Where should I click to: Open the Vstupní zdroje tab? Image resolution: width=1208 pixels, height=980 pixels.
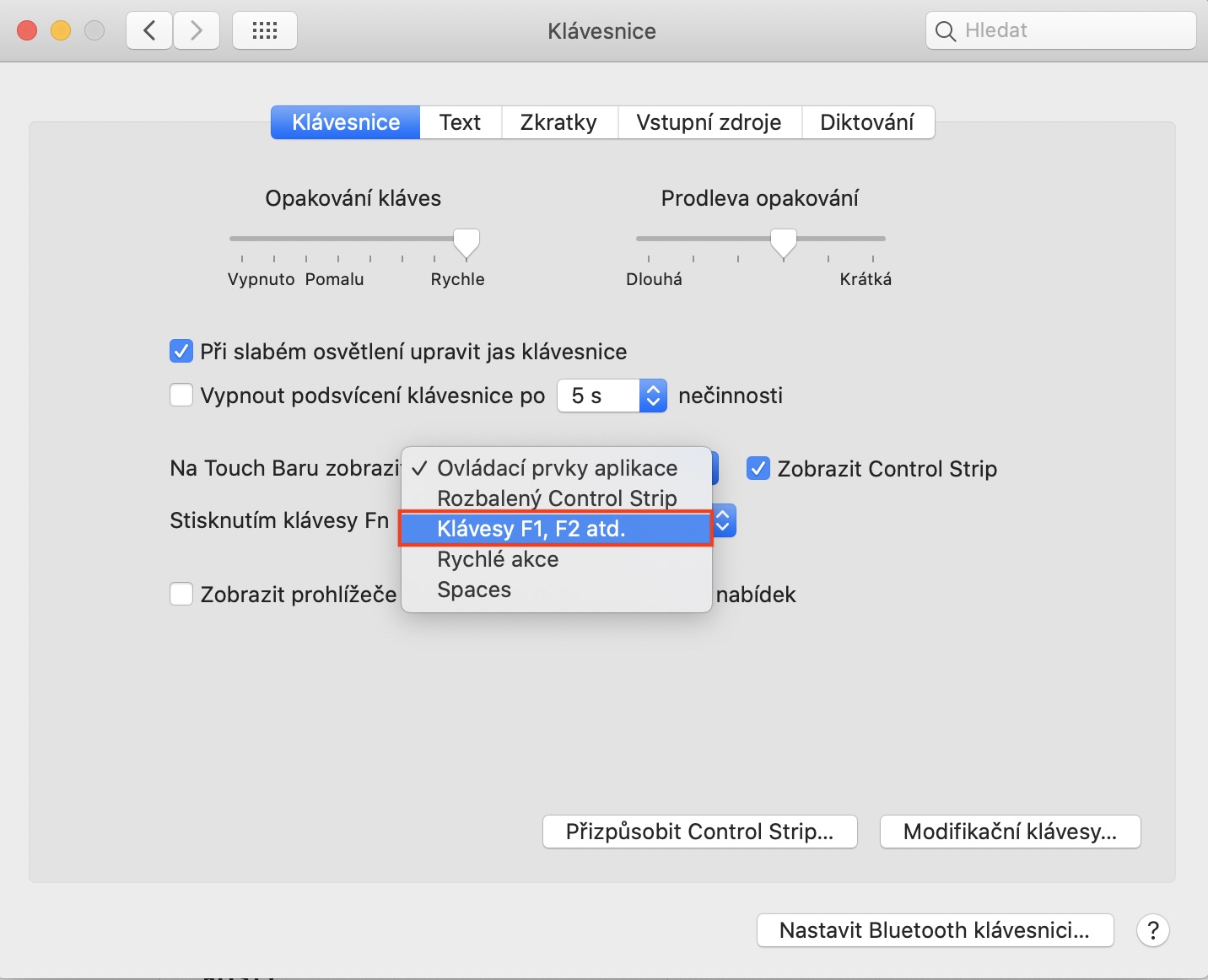[709, 122]
